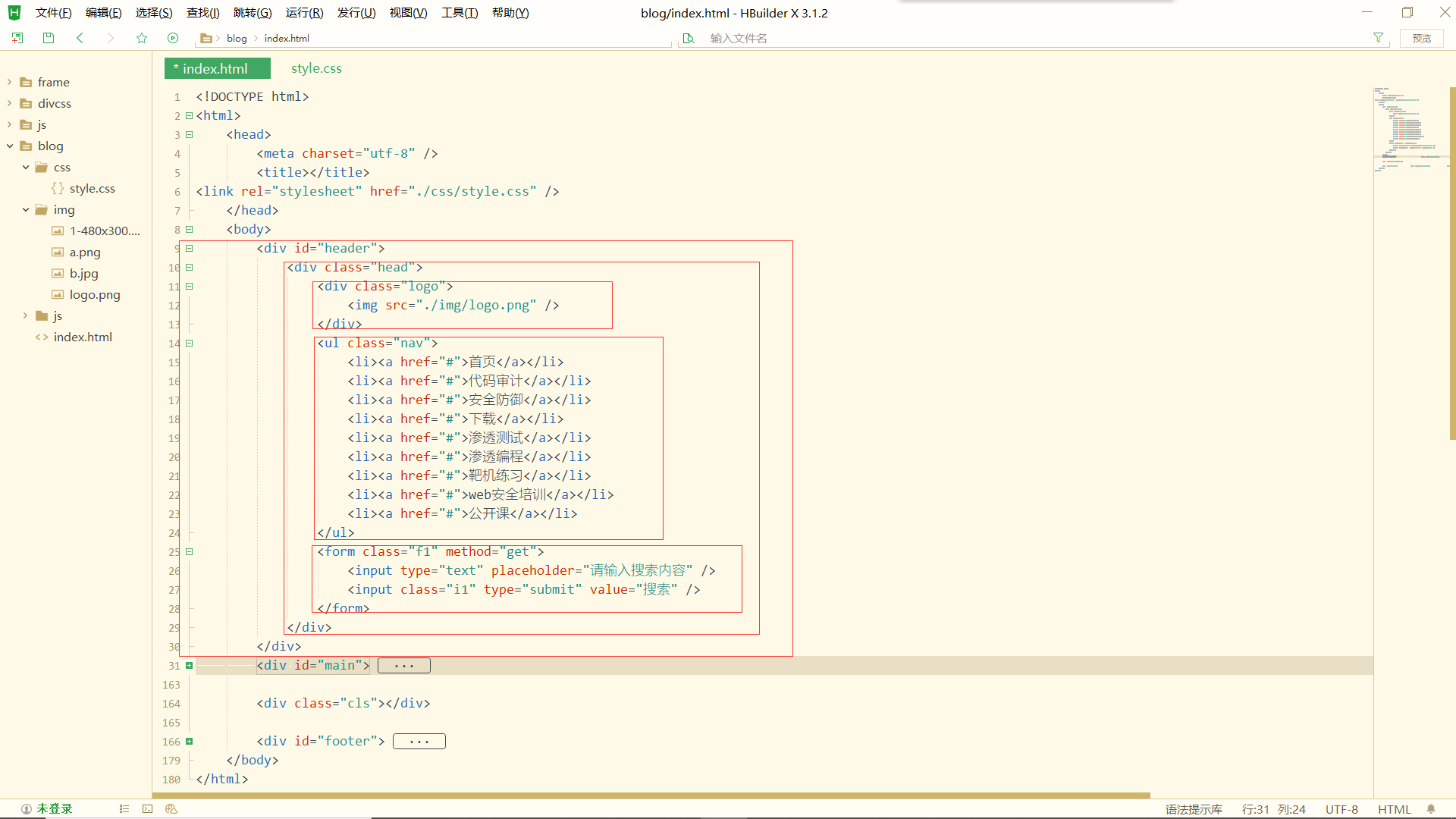Go back with the left arrow icon
Screen dimensions: 1456x819
[x=80, y=38]
